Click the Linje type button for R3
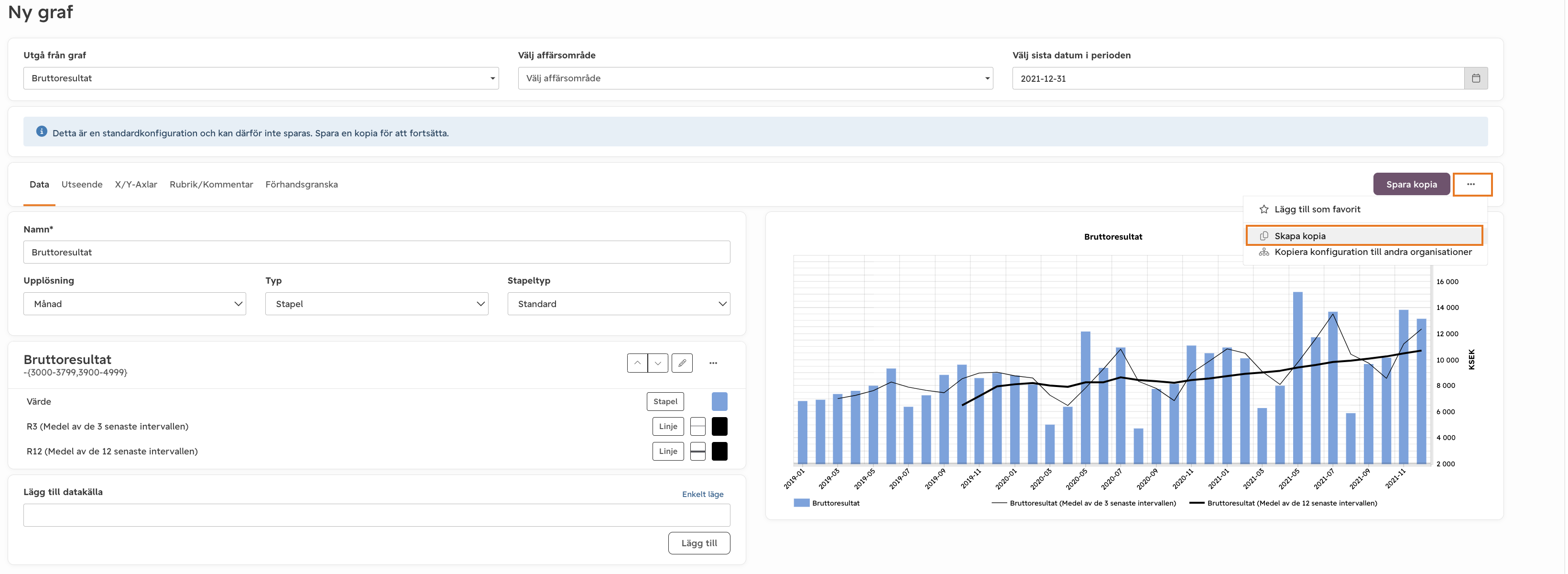The height and width of the screenshot is (574, 1568). point(668,427)
